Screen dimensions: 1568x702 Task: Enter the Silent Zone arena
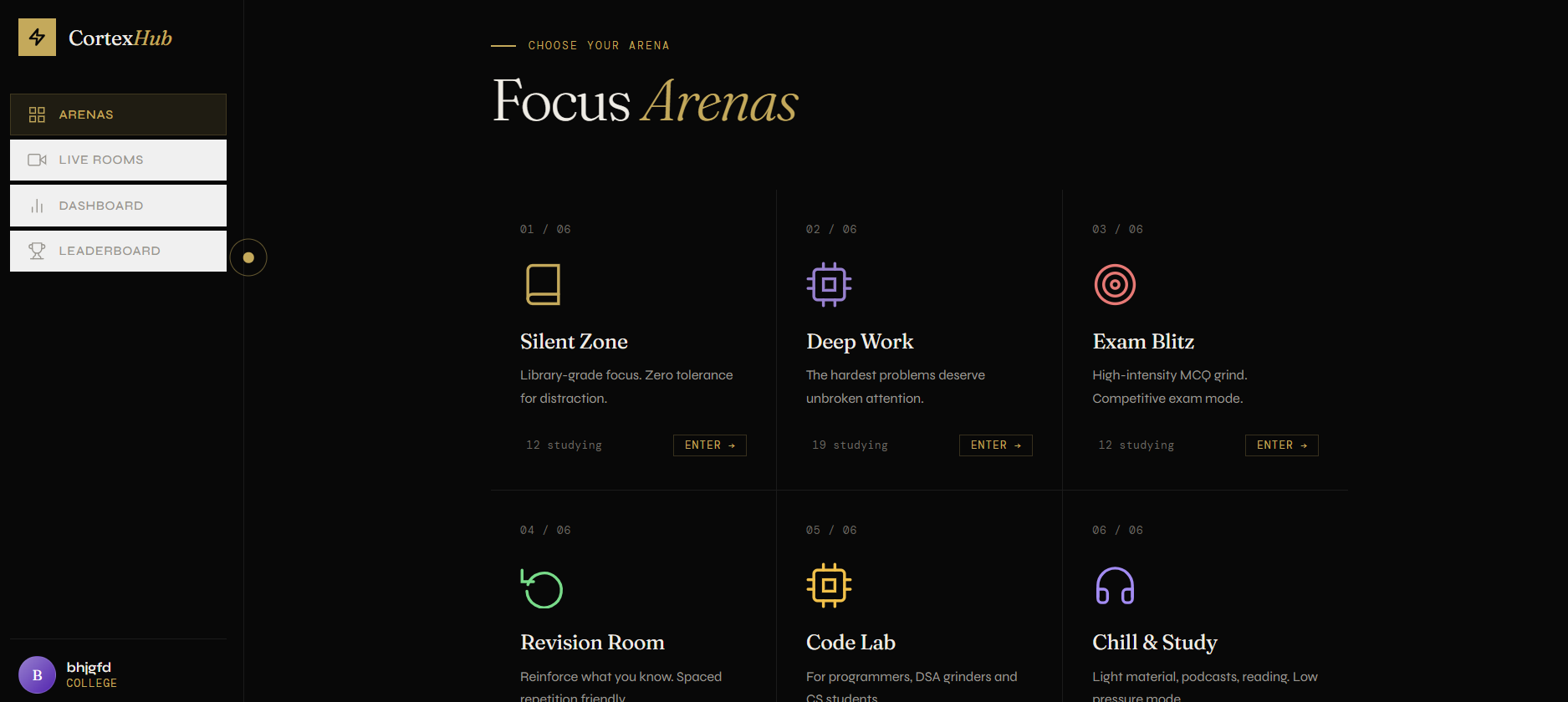tap(709, 445)
